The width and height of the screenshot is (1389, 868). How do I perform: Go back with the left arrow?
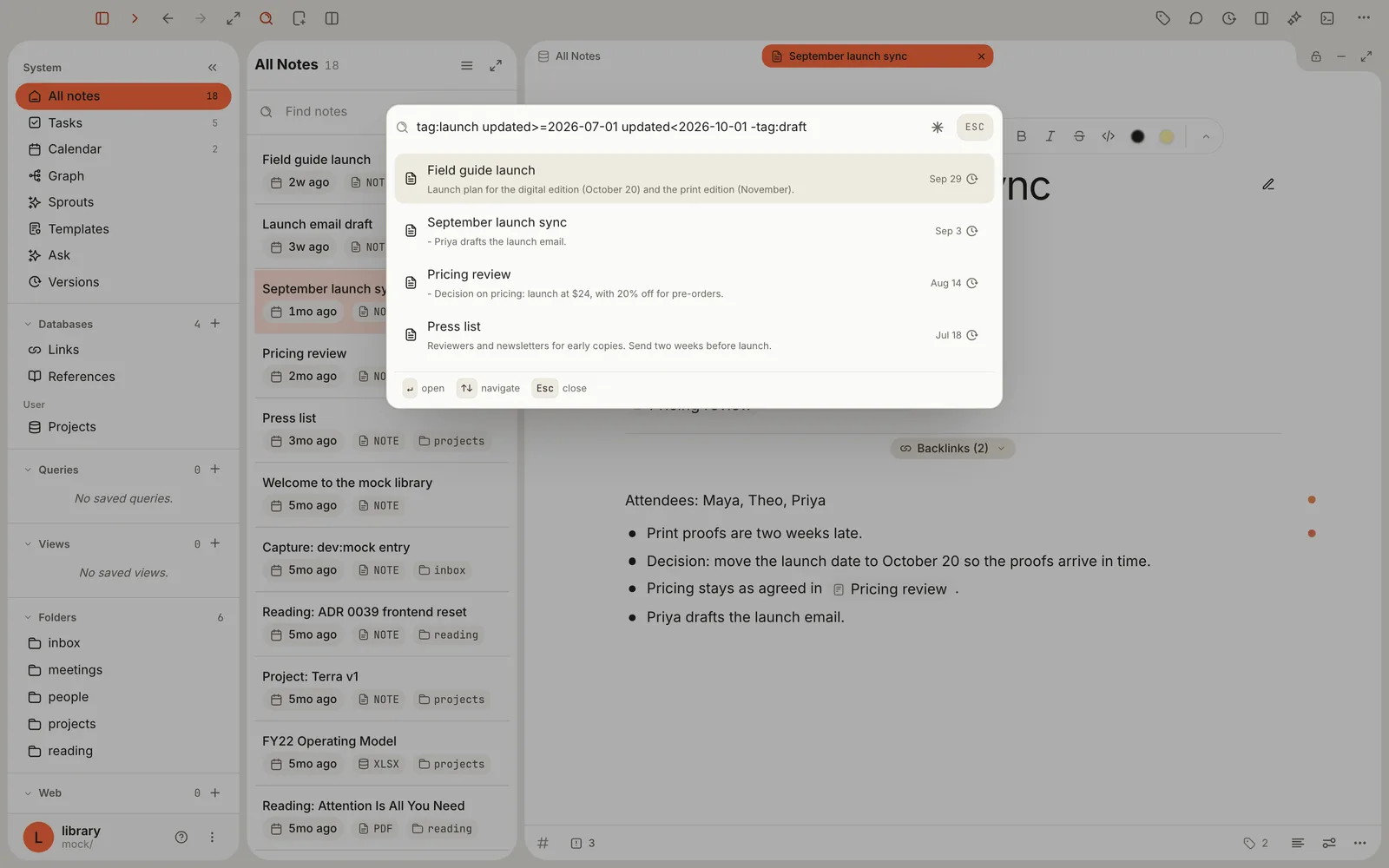[x=168, y=18]
